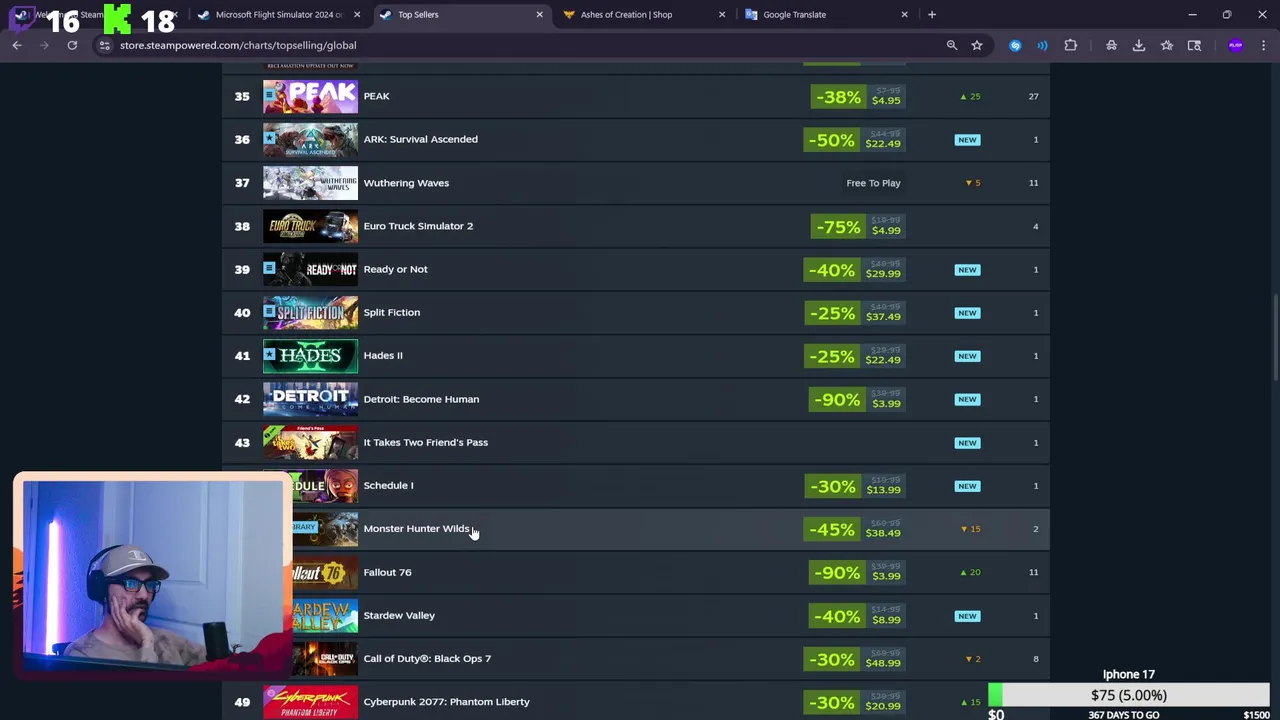Viewport: 1280px width, 720px height.
Task: Bookmark this page with star icon
Action: click(977, 45)
